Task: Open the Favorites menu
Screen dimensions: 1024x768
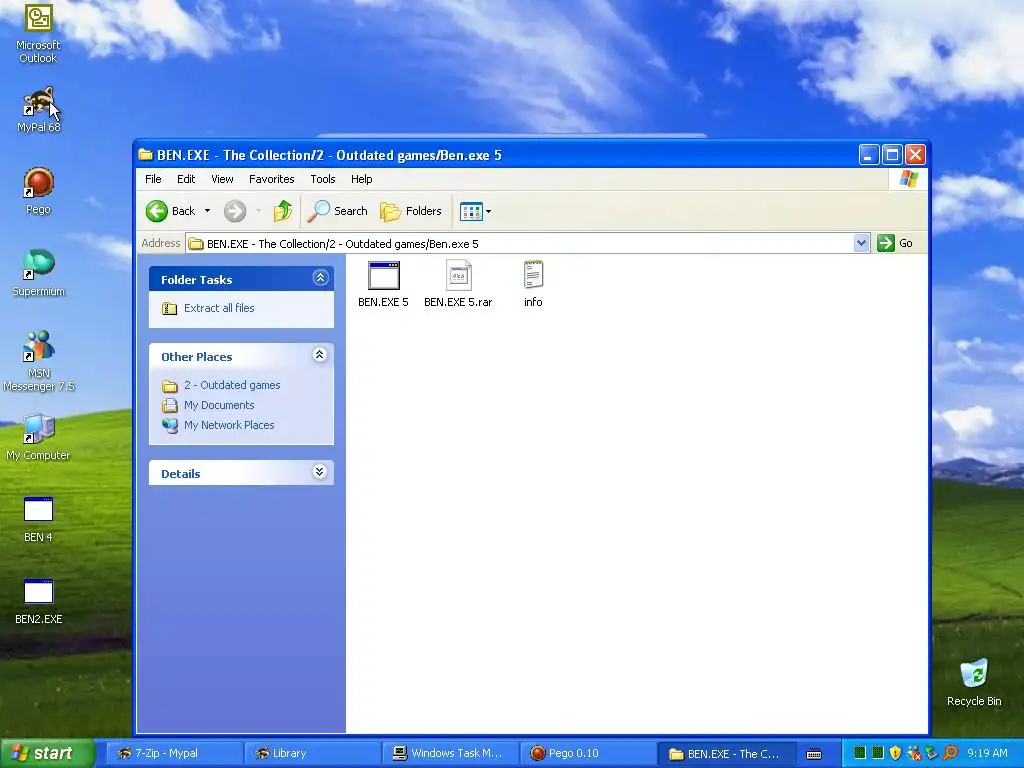Action: point(272,179)
